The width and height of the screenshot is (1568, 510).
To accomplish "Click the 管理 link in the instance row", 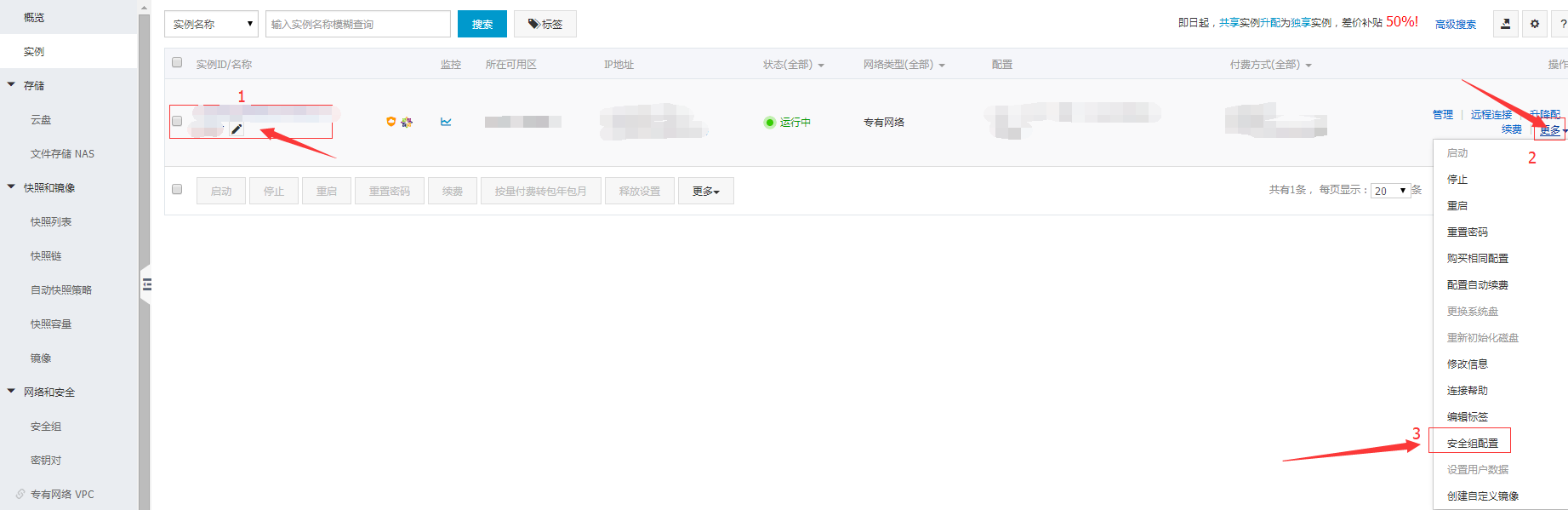I will (x=1443, y=115).
